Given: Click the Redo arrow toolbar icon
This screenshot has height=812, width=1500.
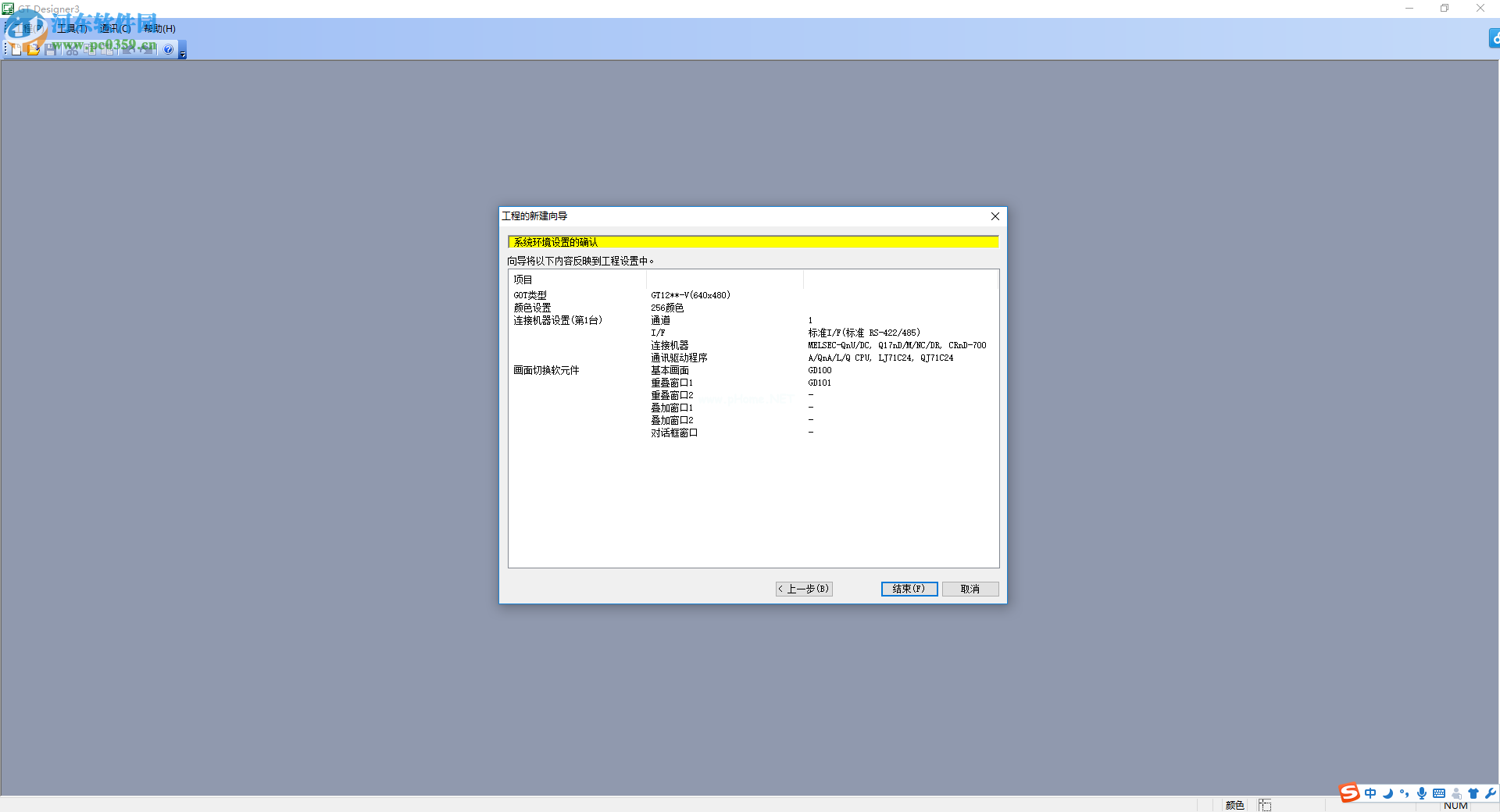Looking at the screenshot, I should tap(147, 49).
